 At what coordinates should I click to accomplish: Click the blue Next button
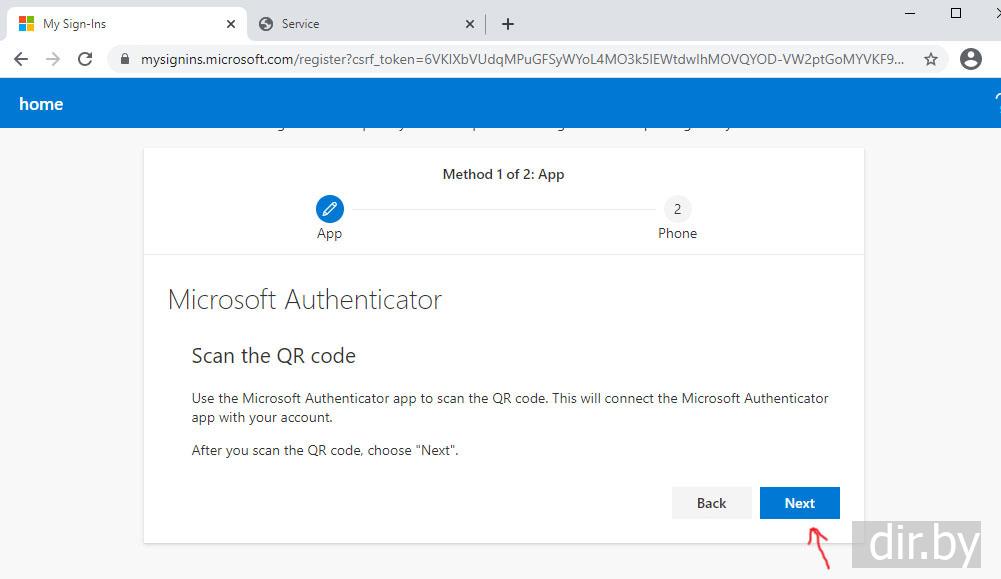tap(799, 503)
